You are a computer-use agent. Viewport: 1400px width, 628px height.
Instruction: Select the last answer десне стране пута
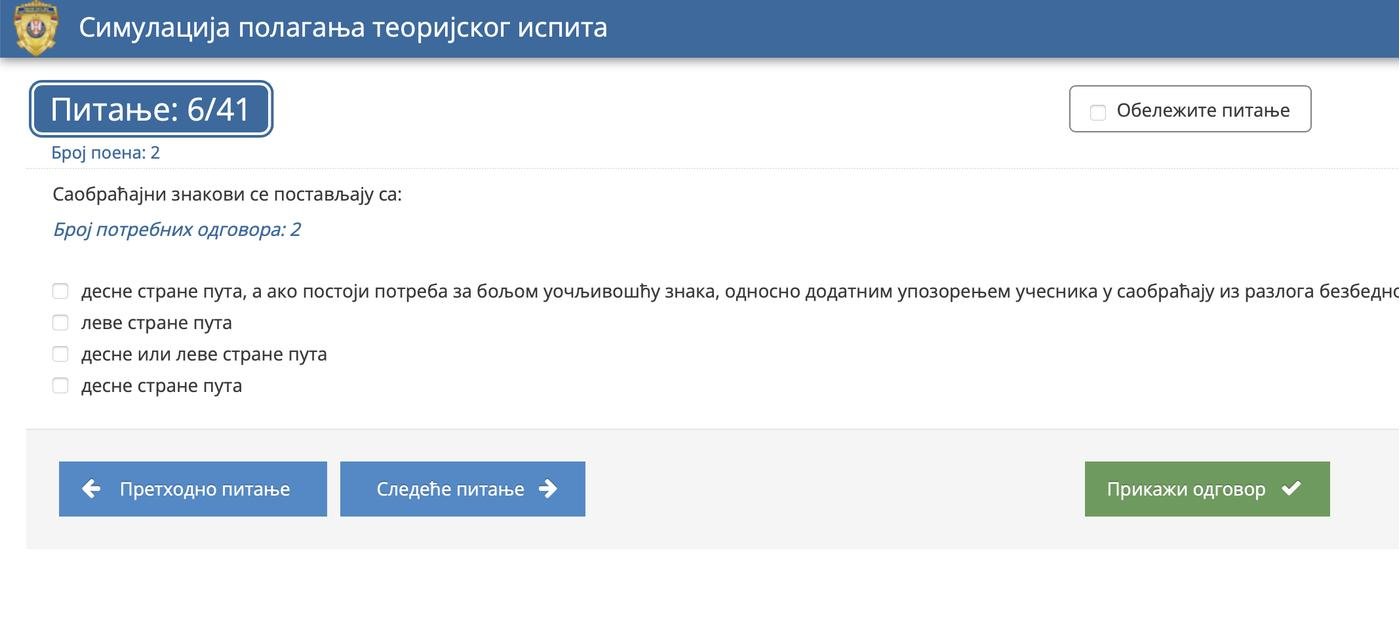(x=60, y=384)
